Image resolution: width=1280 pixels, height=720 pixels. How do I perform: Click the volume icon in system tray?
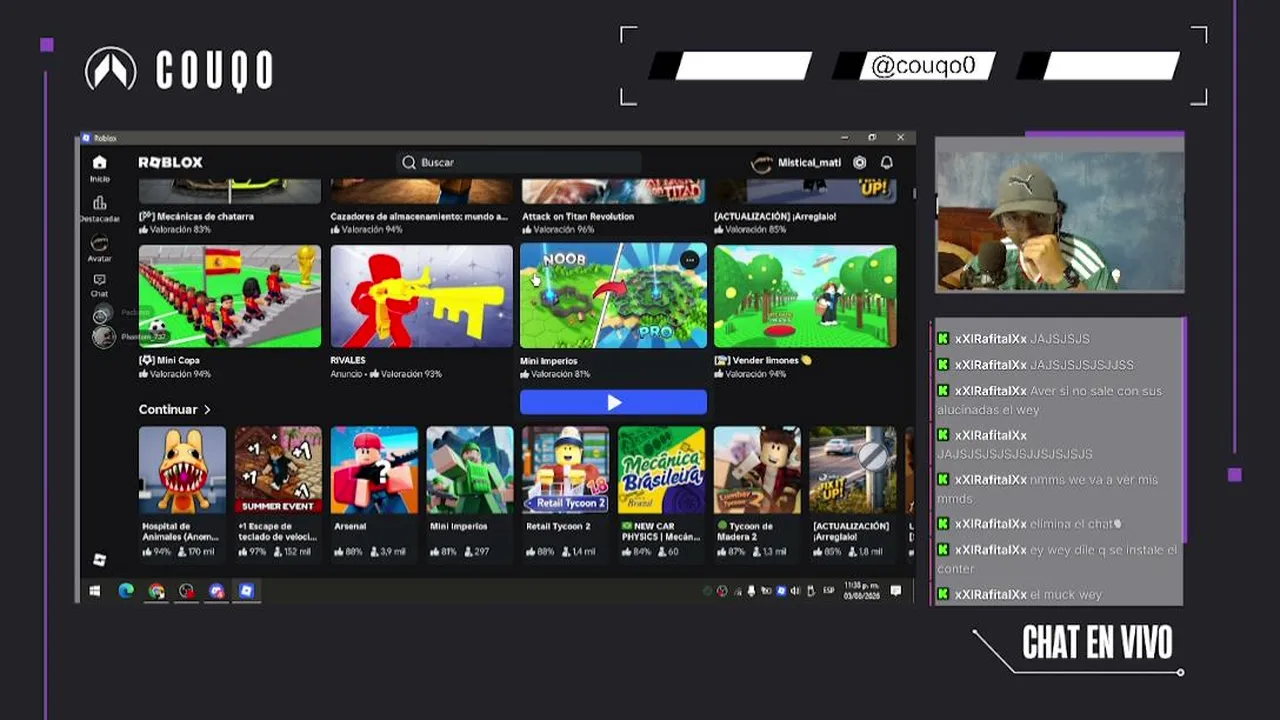795,591
